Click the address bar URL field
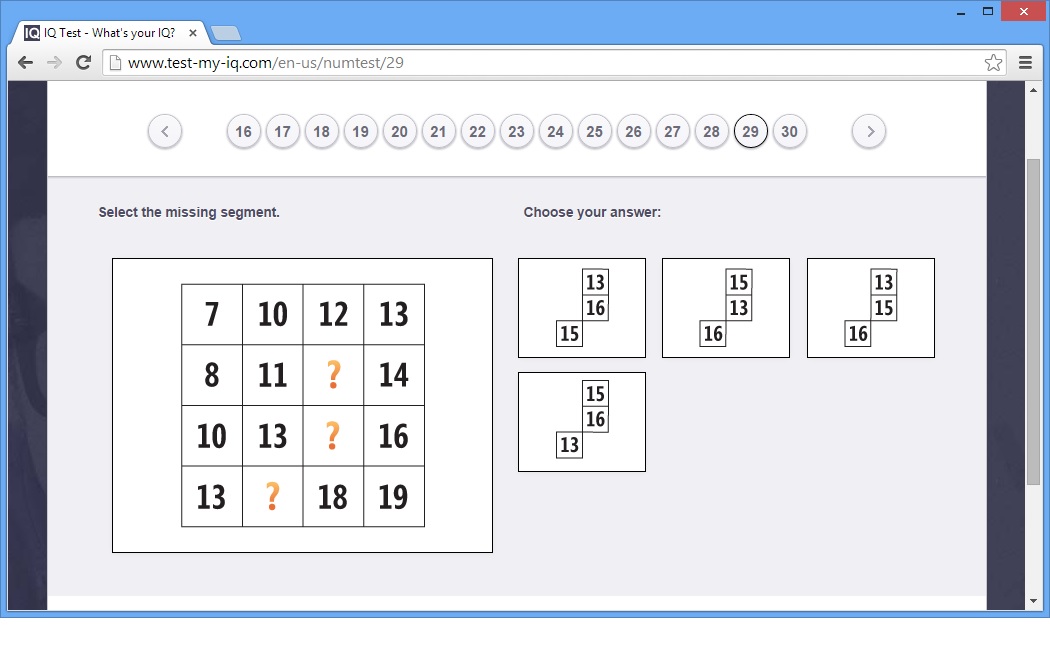The height and width of the screenshot is (672, 1050). (x=554, y=63)
